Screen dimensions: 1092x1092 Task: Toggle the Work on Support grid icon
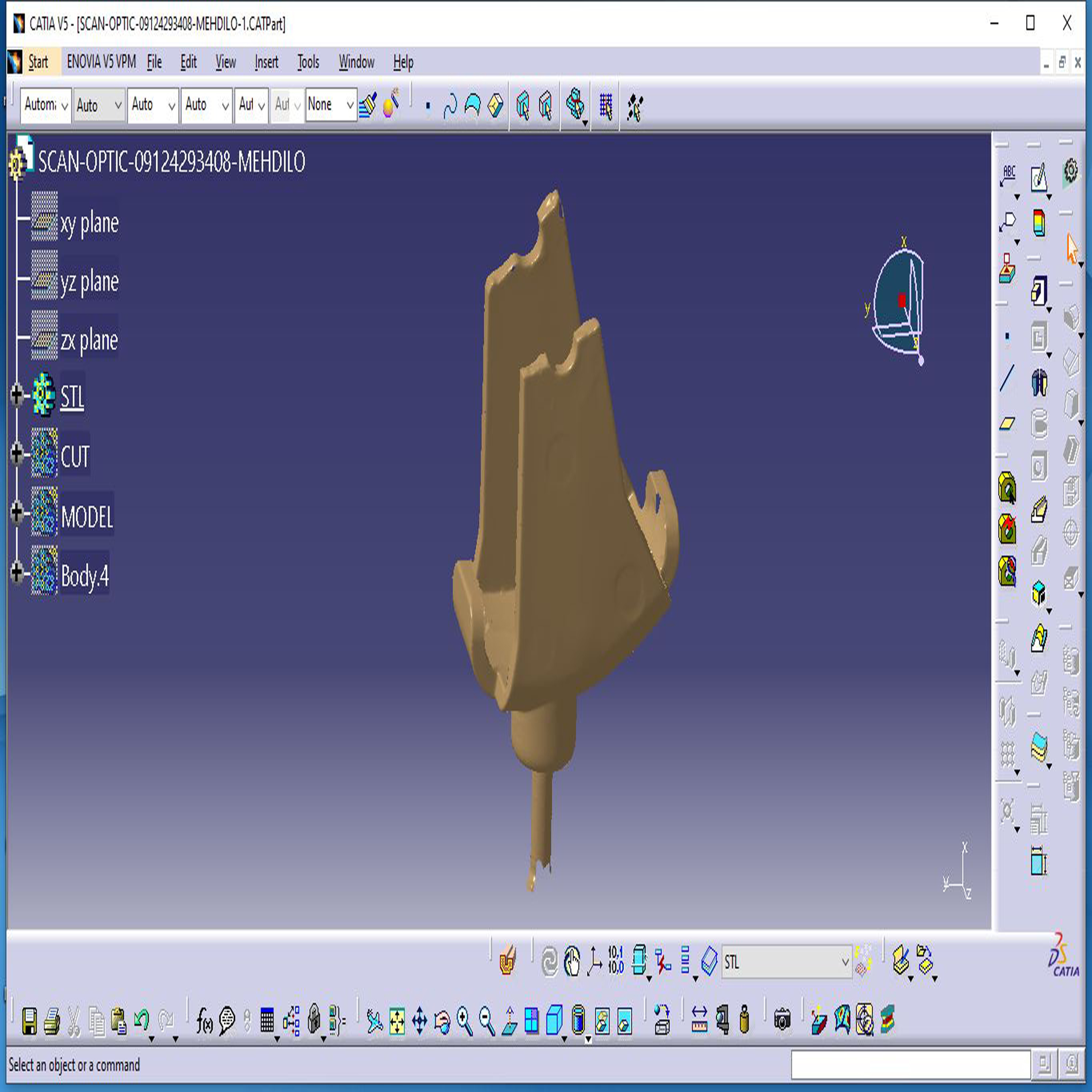(x=605, y=106)
